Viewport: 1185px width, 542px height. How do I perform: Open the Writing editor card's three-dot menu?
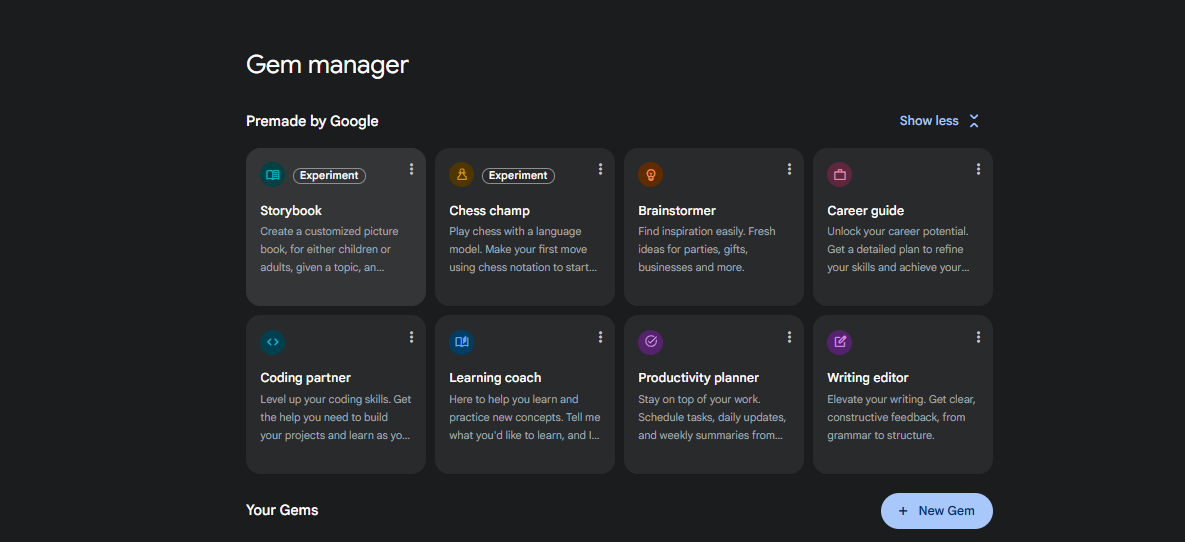978,337
